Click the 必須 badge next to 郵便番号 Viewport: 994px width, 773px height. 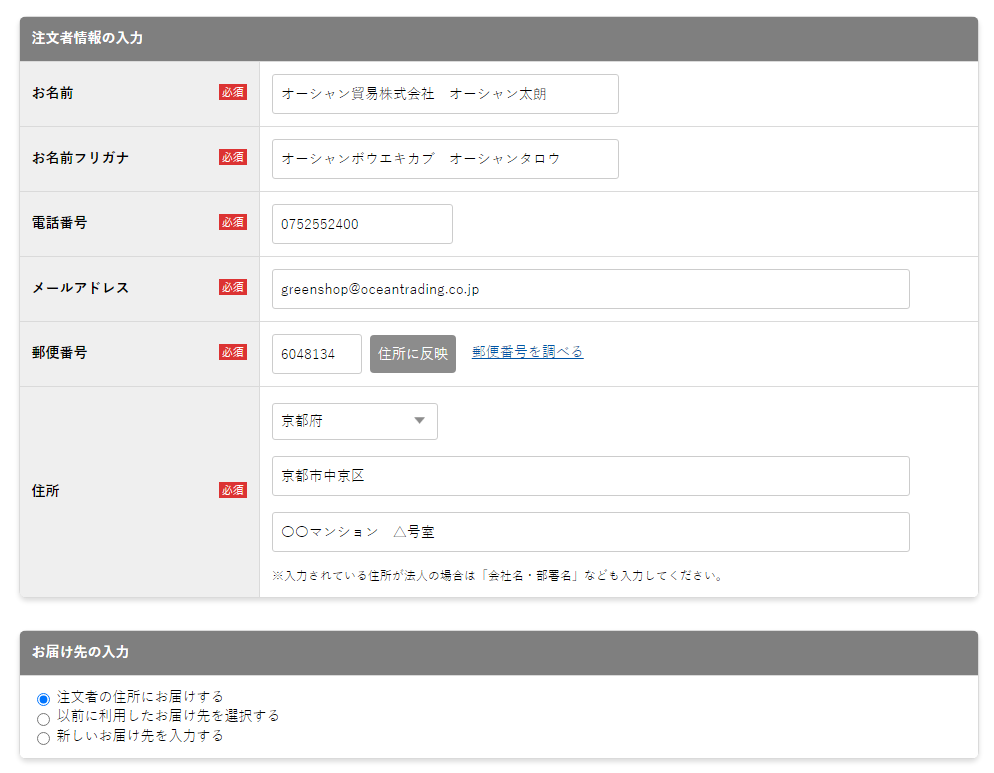click(233, 352)
